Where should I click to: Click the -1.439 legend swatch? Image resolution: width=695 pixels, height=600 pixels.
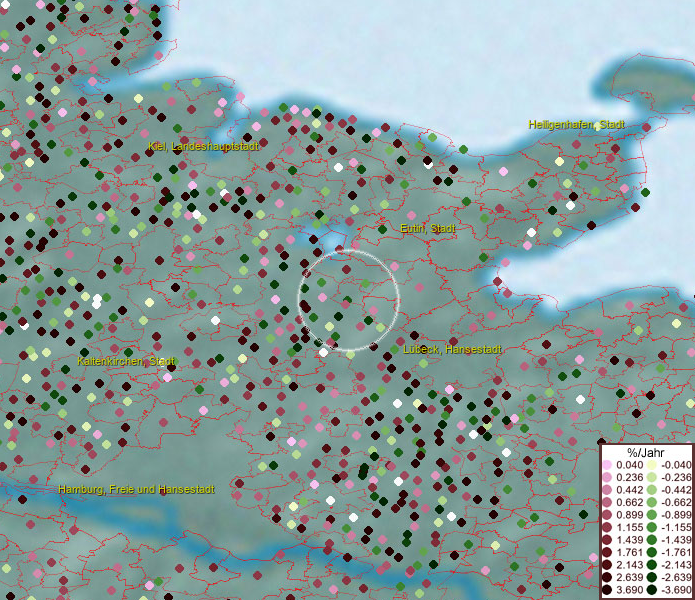(x=652, y=540)
